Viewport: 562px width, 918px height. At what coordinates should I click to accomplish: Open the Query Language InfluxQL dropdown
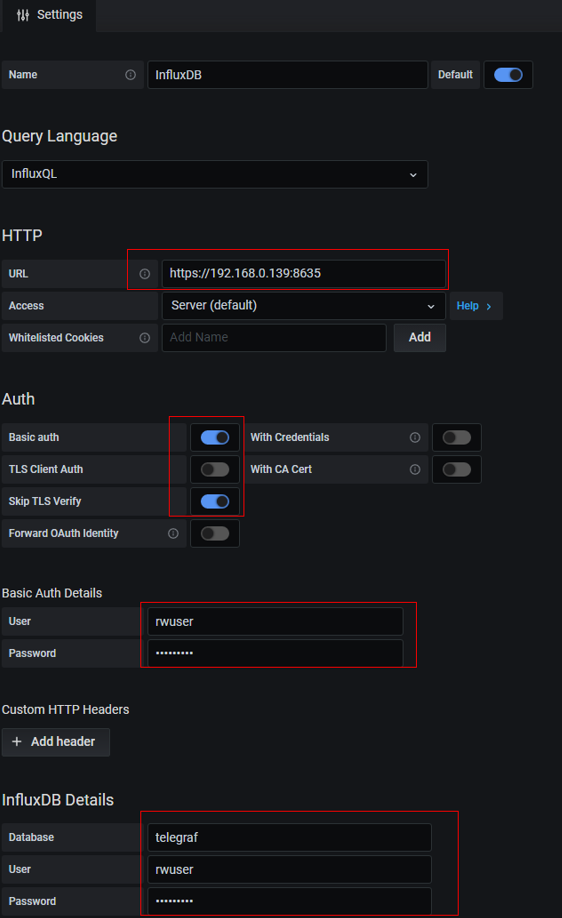pyautogui.click(x=215, y=174)
